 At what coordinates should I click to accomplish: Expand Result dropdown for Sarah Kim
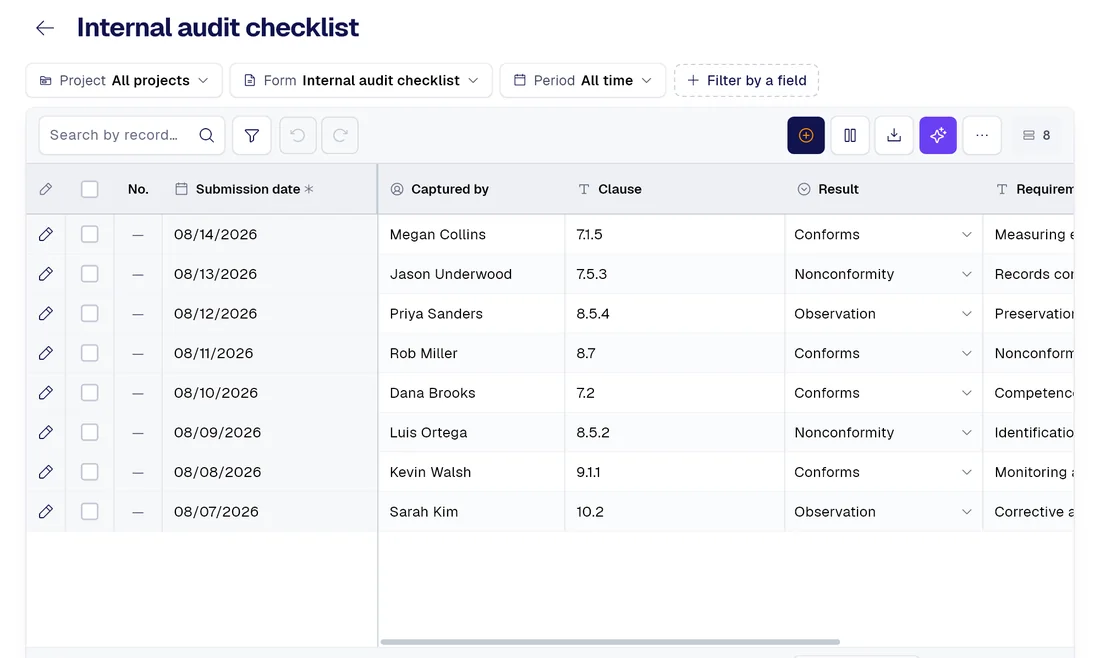click(x=967, y=512)
